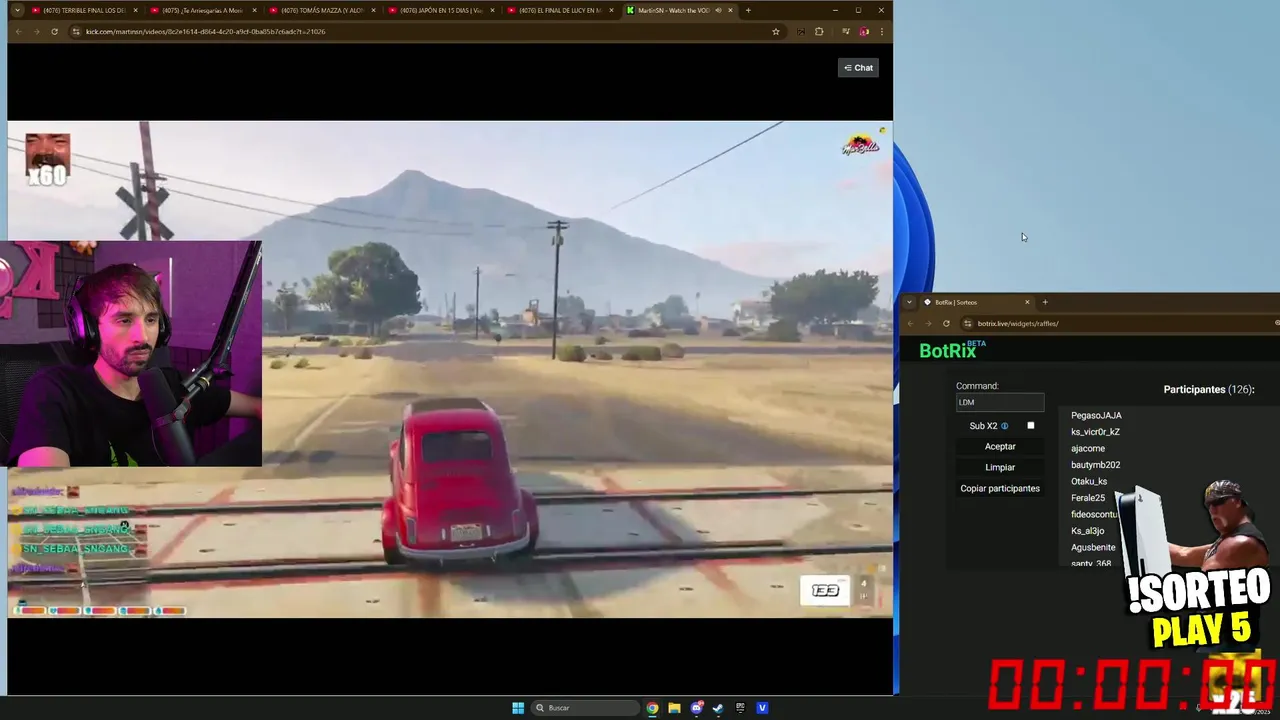The height and width of the screenshot is (720, 1280).
Task: Select participant ajacome
Action: tap(1088, 449)
